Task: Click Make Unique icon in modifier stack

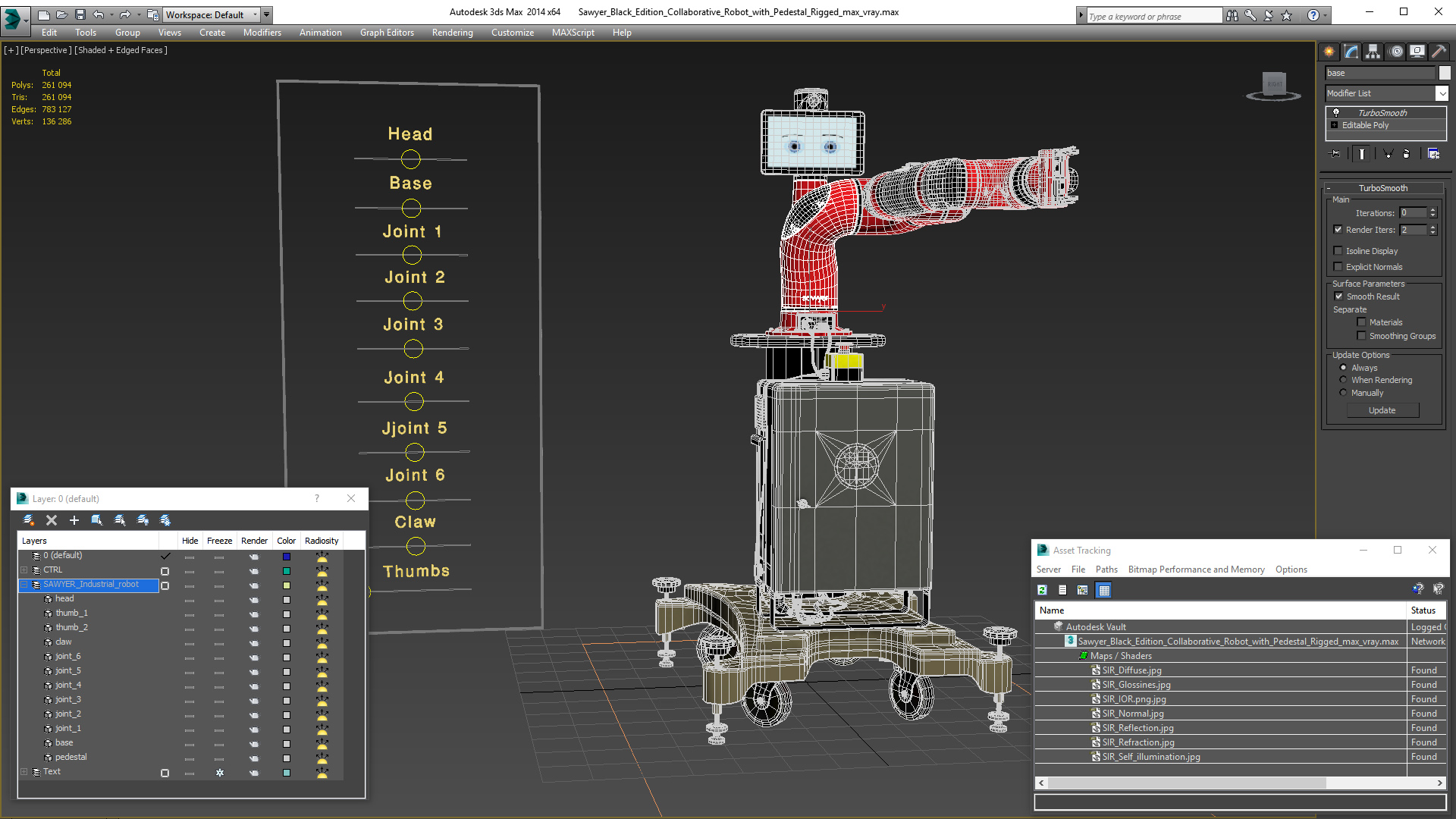Action: (1388, 154)
